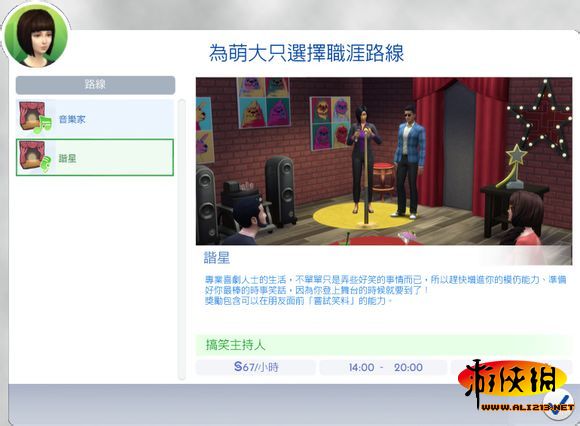Click the comedian career description paragraph

click(385, 290)
